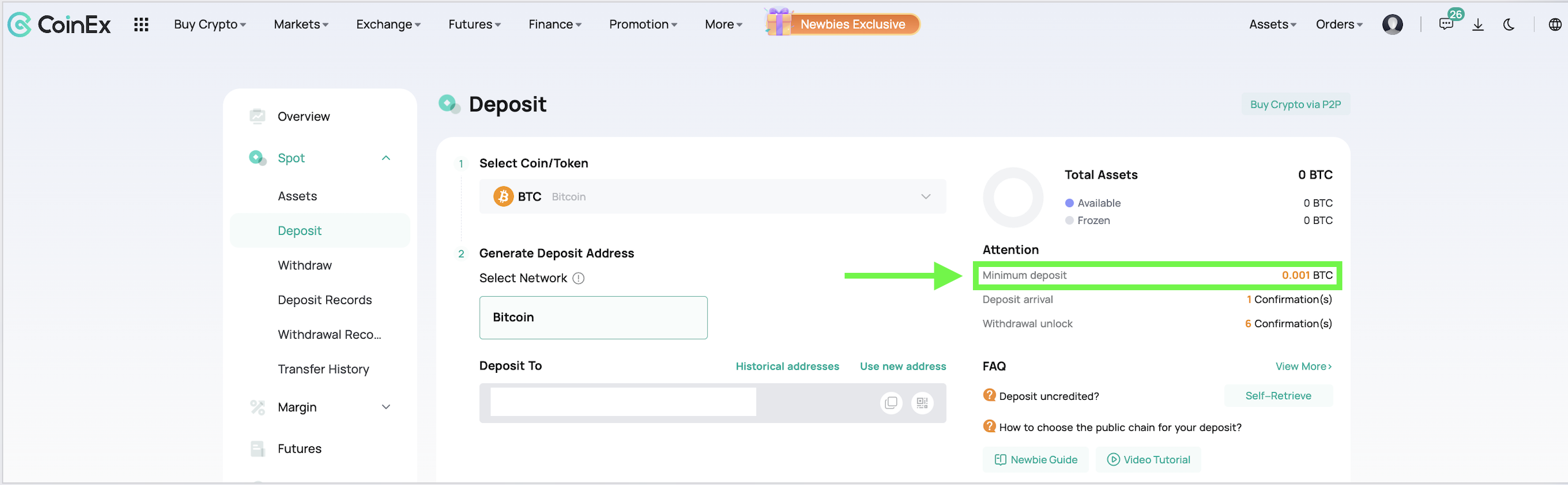
Task: Click the CoinEx logo
Action: [59, 25]
